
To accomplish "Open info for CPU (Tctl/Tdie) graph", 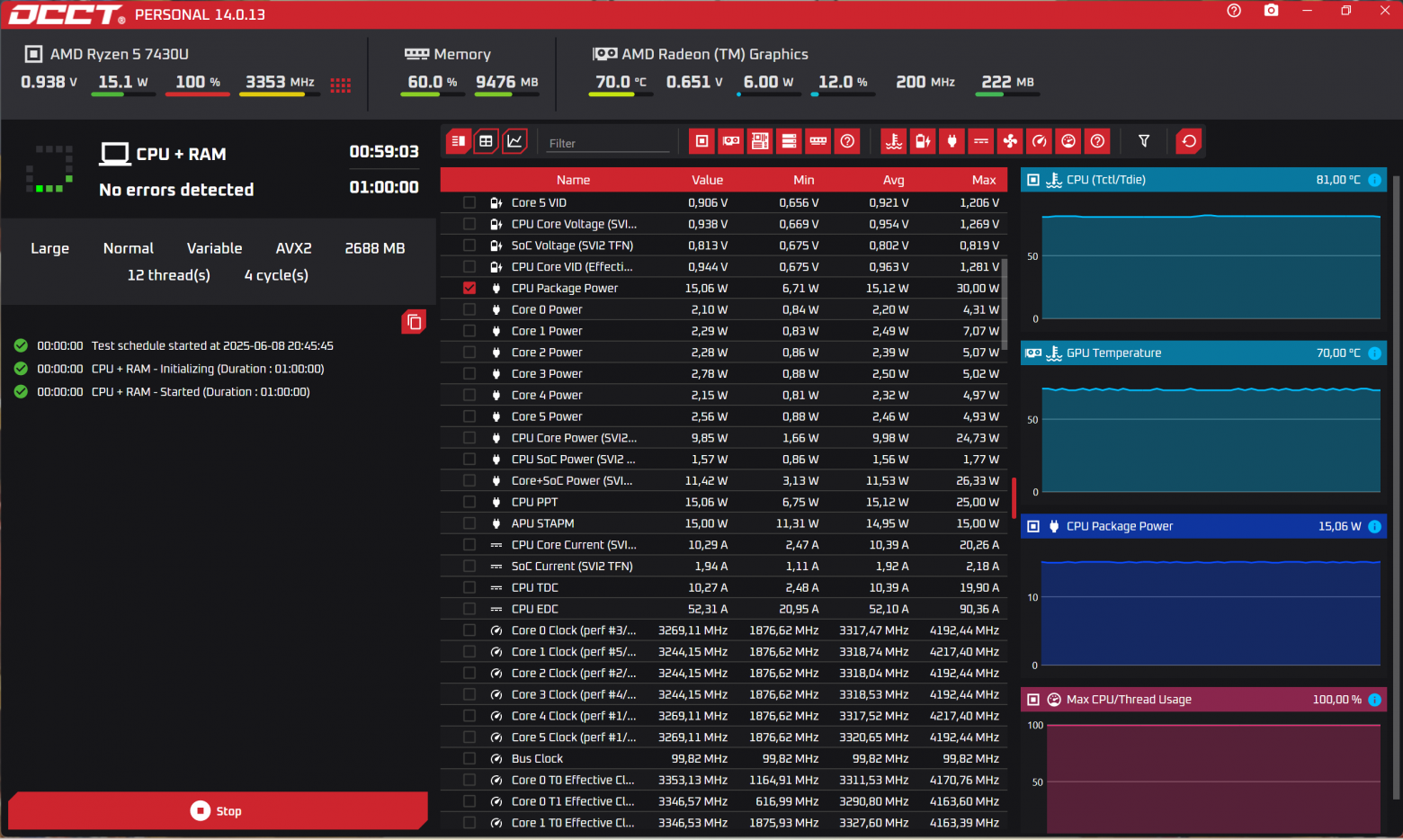I will point(1374,180).
